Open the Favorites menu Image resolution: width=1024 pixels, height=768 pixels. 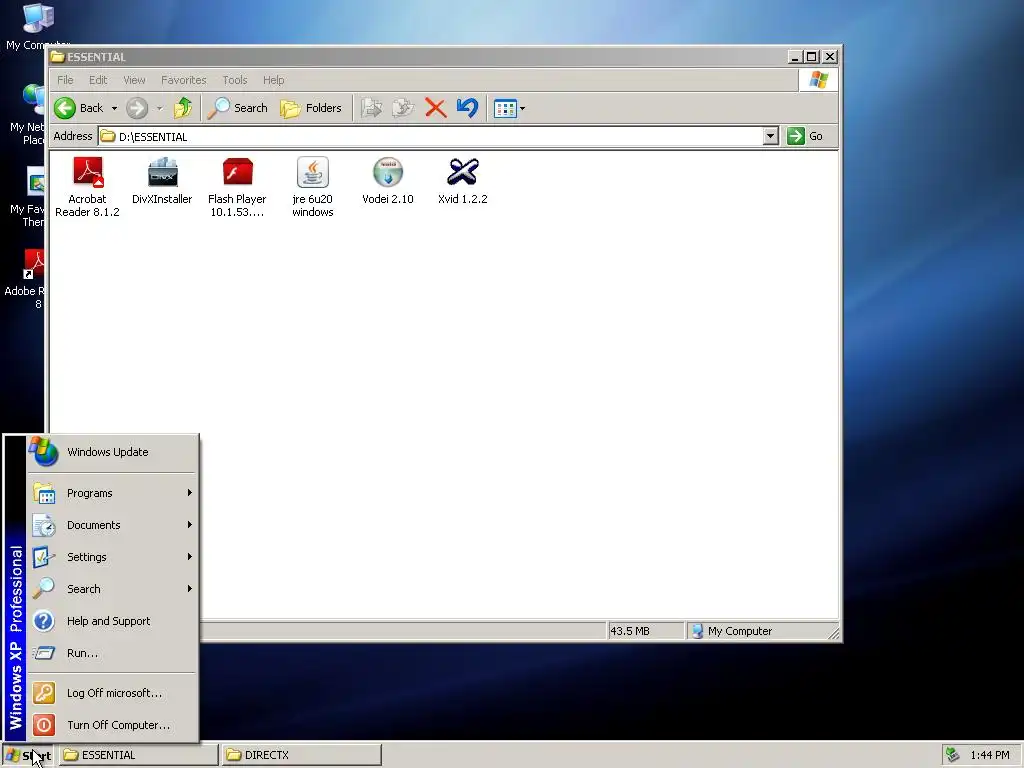(x=184, y=80)
